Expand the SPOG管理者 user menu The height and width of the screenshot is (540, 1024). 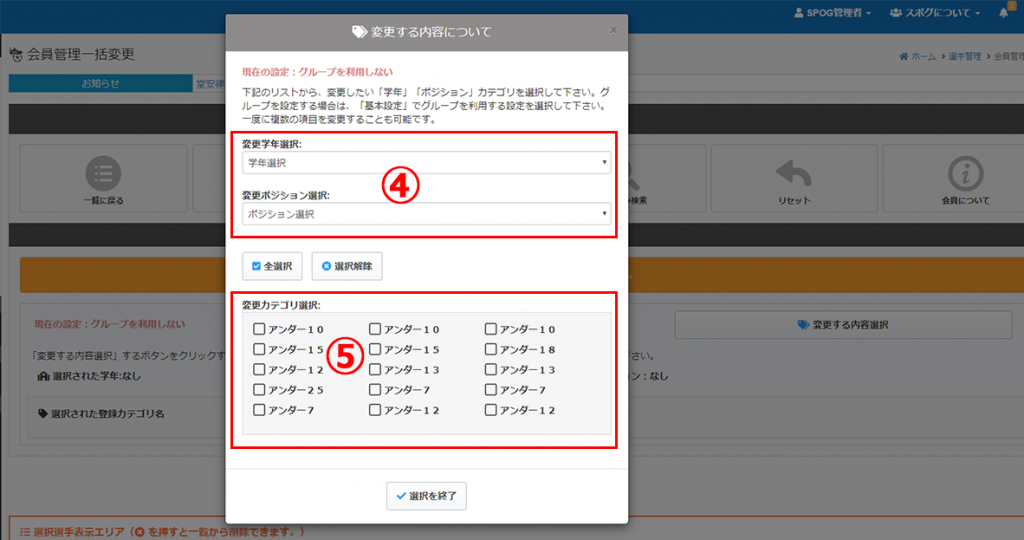[x=831, y=13]
